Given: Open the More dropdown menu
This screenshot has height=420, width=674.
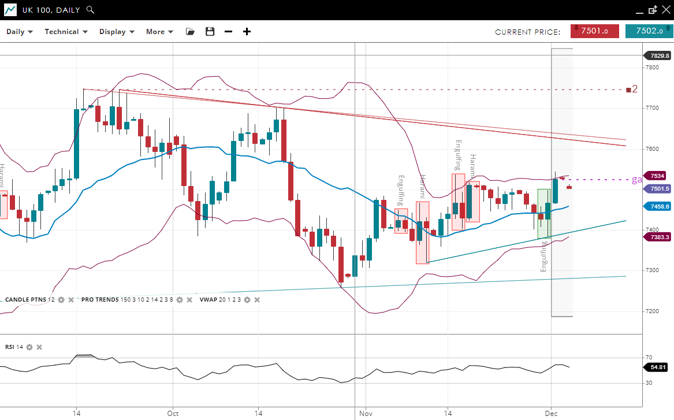Looking at the screenshot, I should tap(159, 32).
